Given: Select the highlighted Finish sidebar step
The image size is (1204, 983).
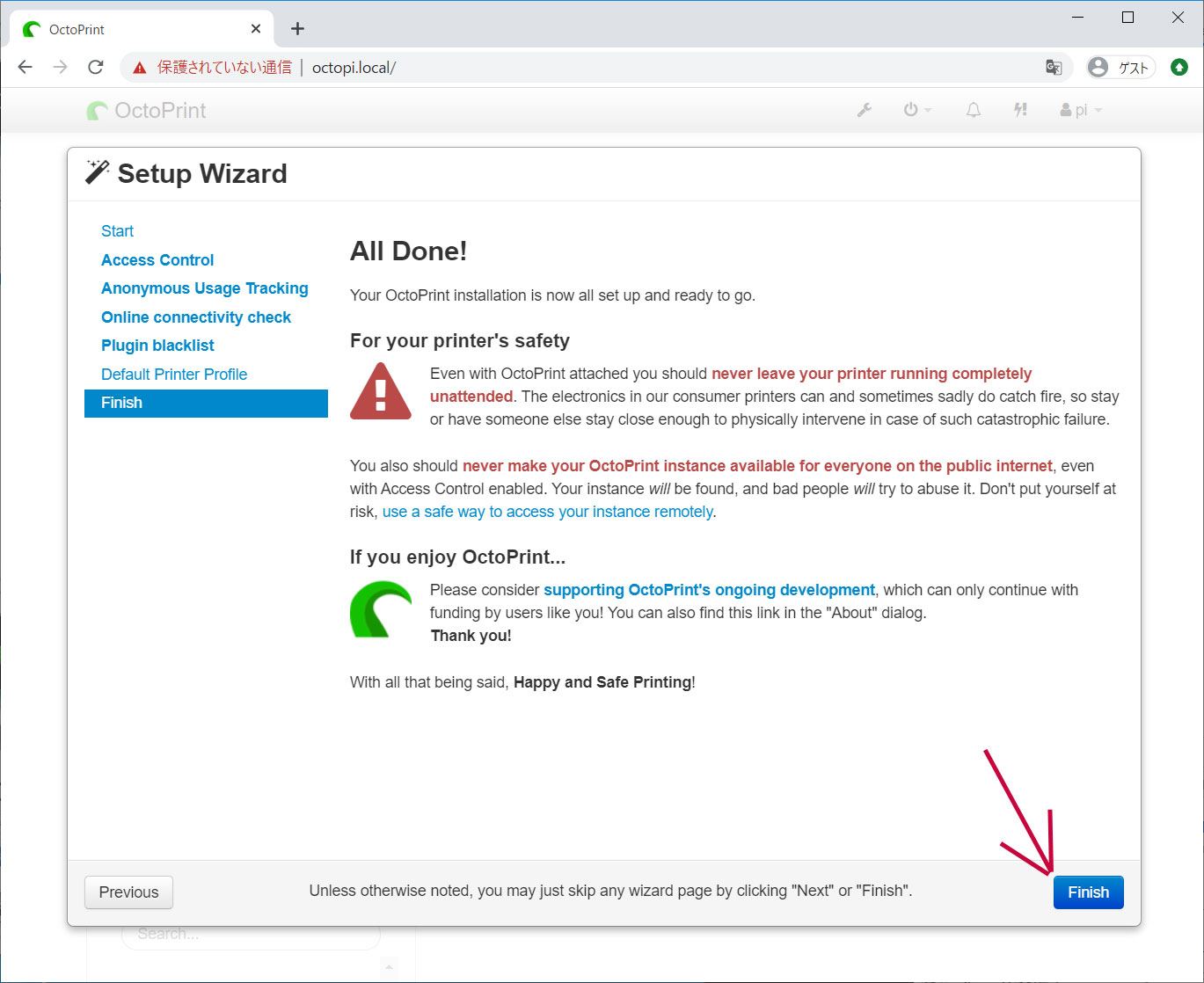Looking at the screenshot, I should (x=206, y=403).
